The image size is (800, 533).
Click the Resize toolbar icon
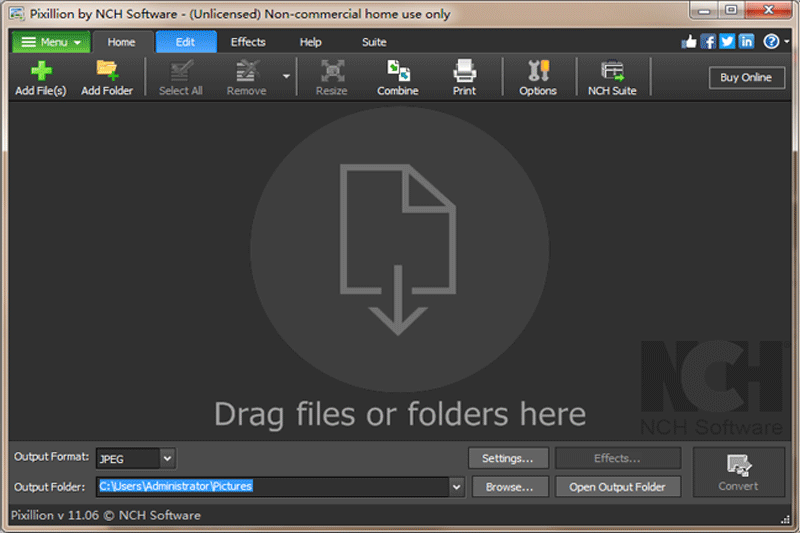[332, 71]
